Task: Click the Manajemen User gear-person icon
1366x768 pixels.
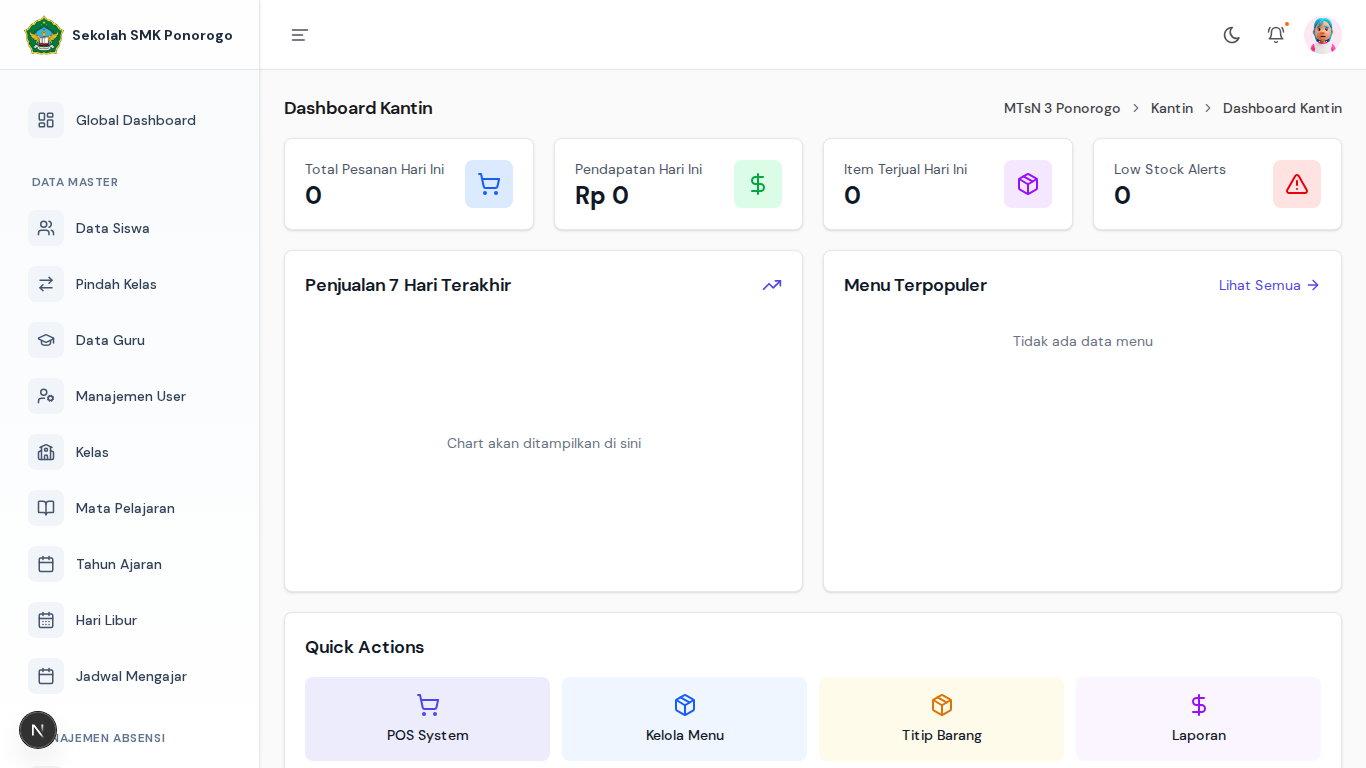Action: [x=46, y=396]
